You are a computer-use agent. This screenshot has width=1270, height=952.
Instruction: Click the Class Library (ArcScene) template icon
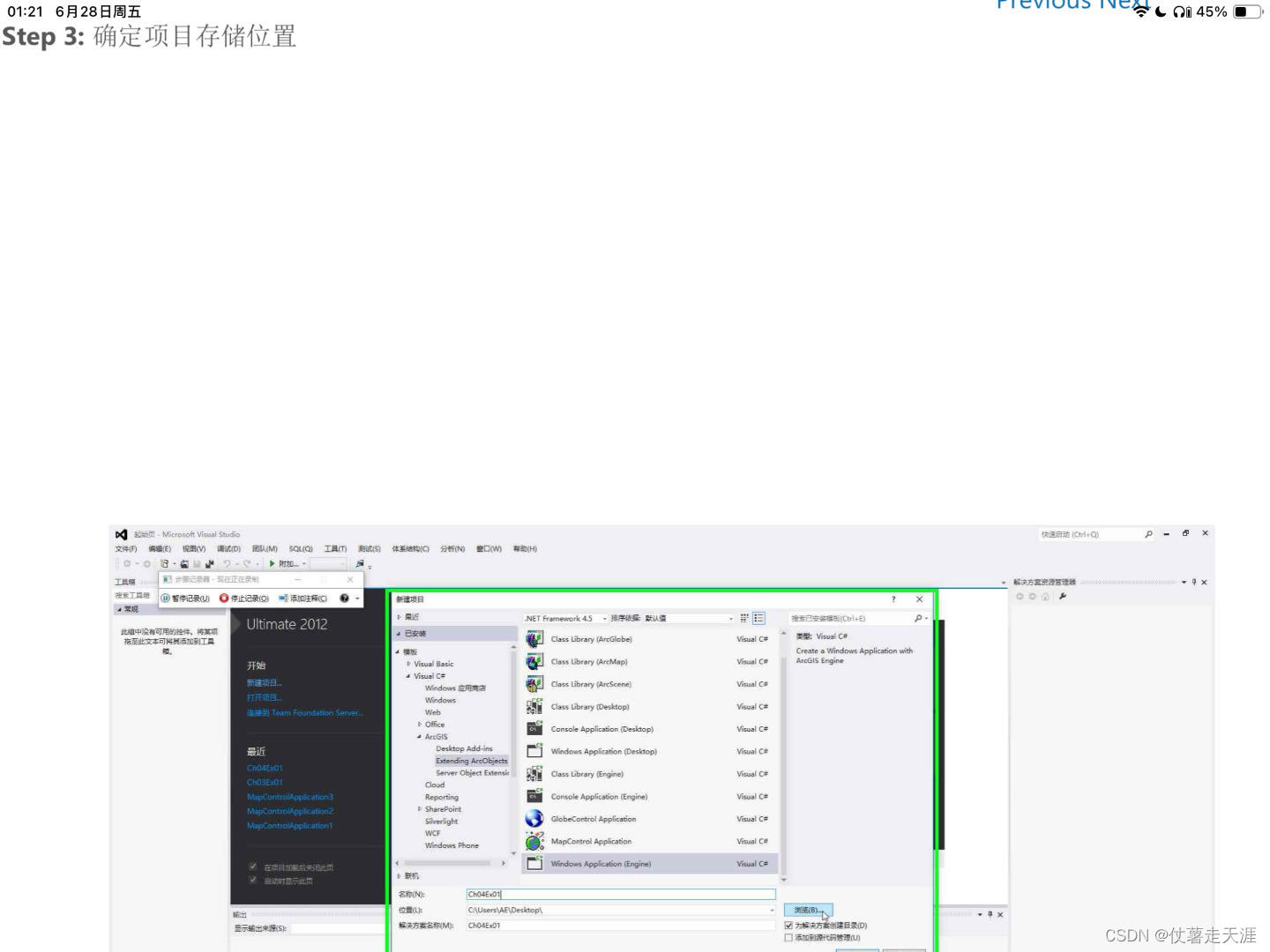[x=534, y=684]
